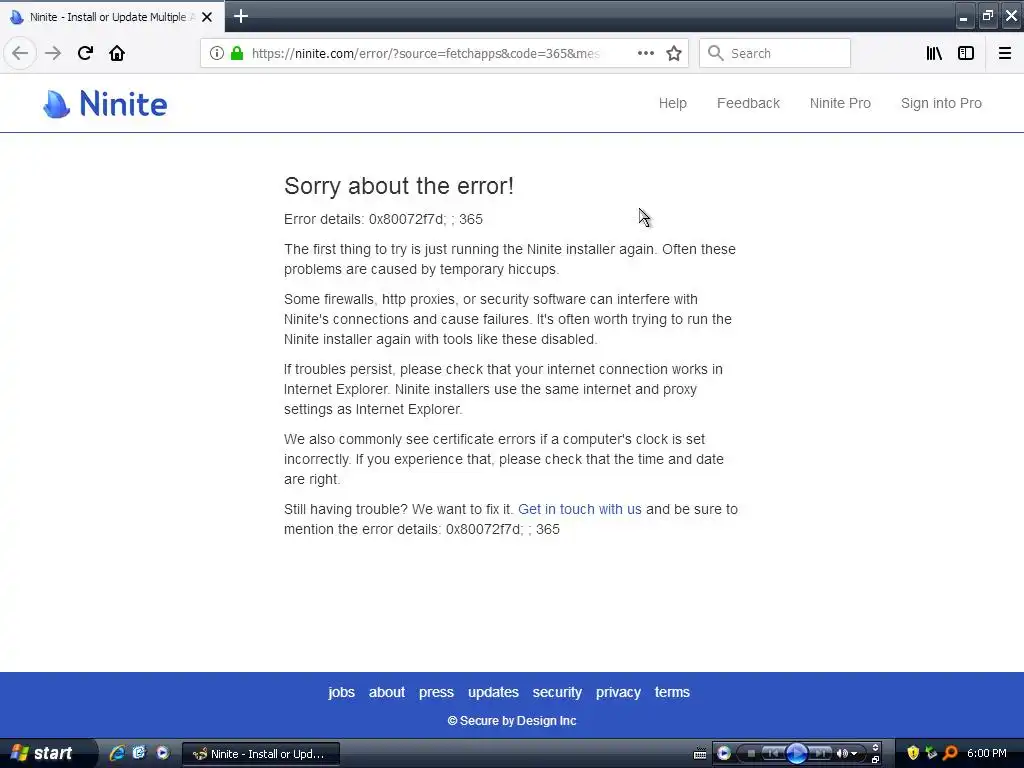
Task: Focus the address bar URL
Action: pyautogui.click(x=426, y=54)
